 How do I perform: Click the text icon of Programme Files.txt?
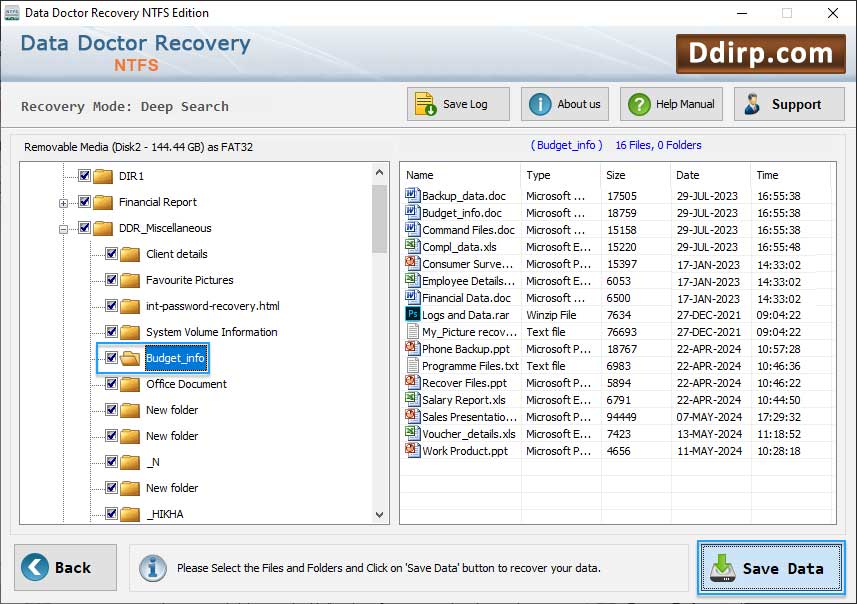pos(413,365)
